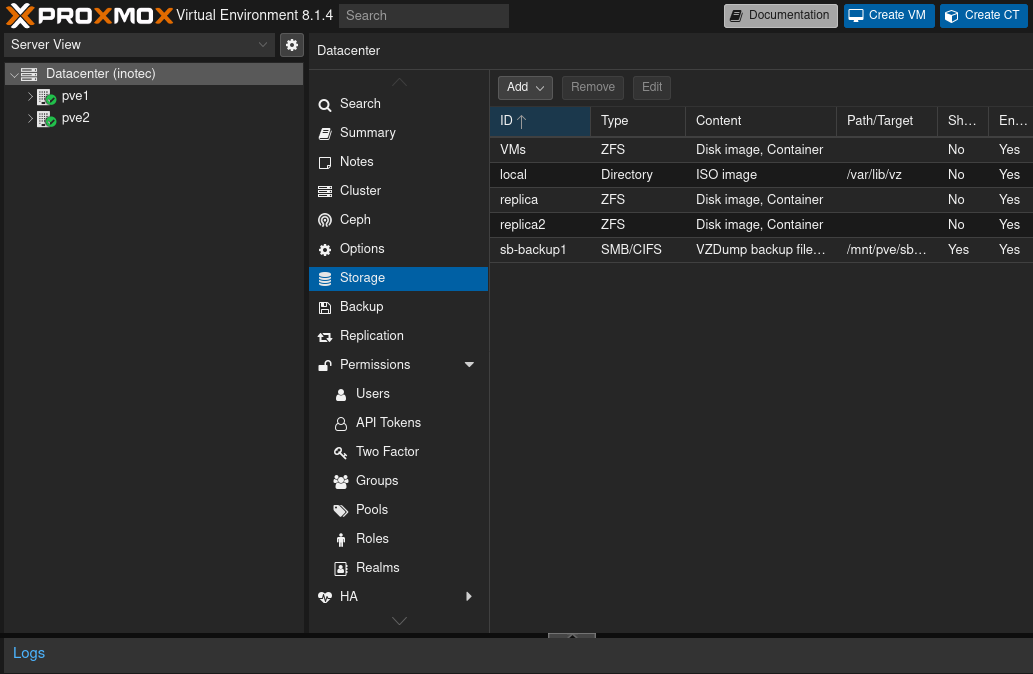Click the Groups people icon
This screenshot has width=1033, height=674.
(x=341, y=482)
